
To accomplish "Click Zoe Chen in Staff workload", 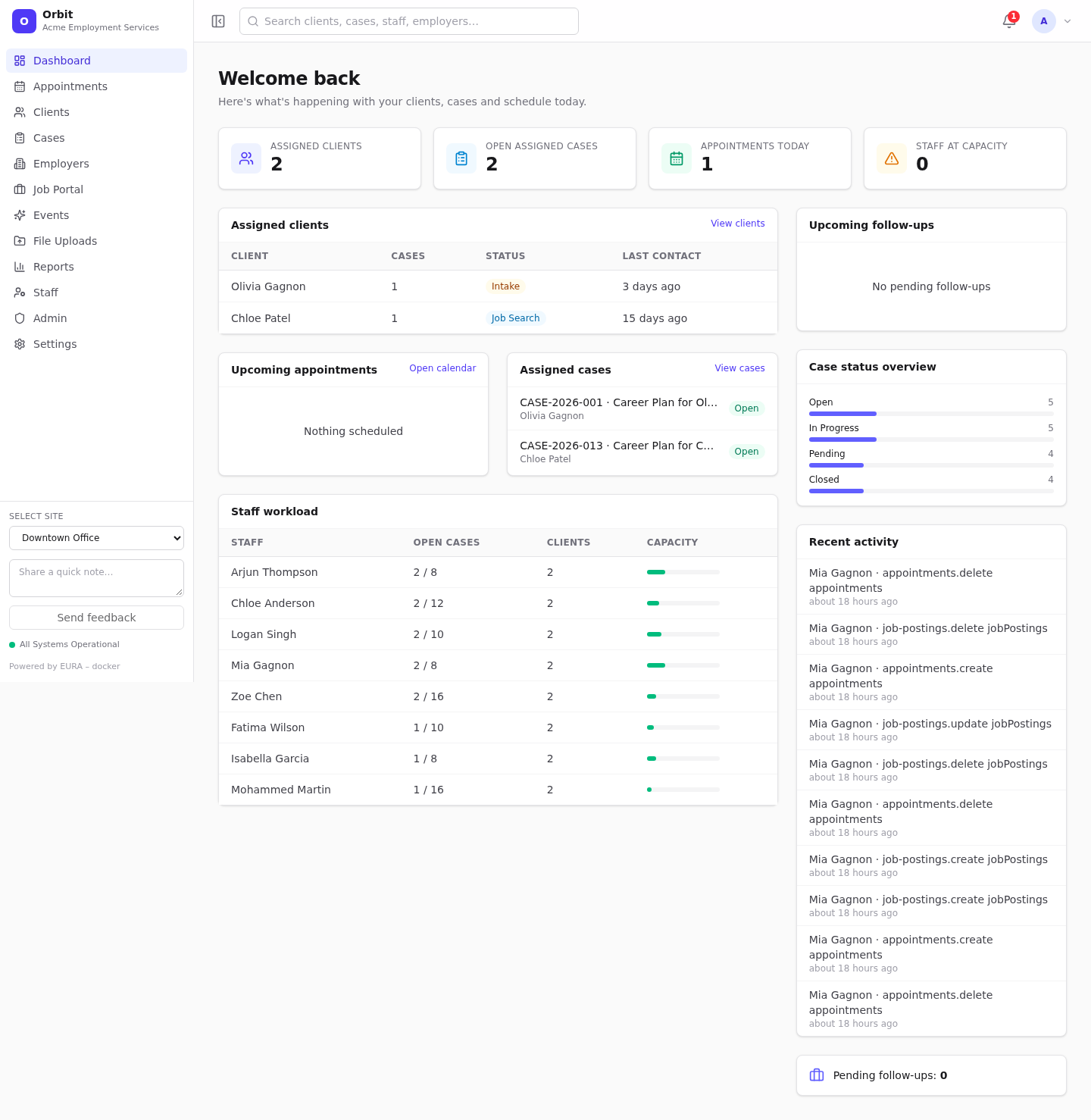I will click(x=498, y=696).
